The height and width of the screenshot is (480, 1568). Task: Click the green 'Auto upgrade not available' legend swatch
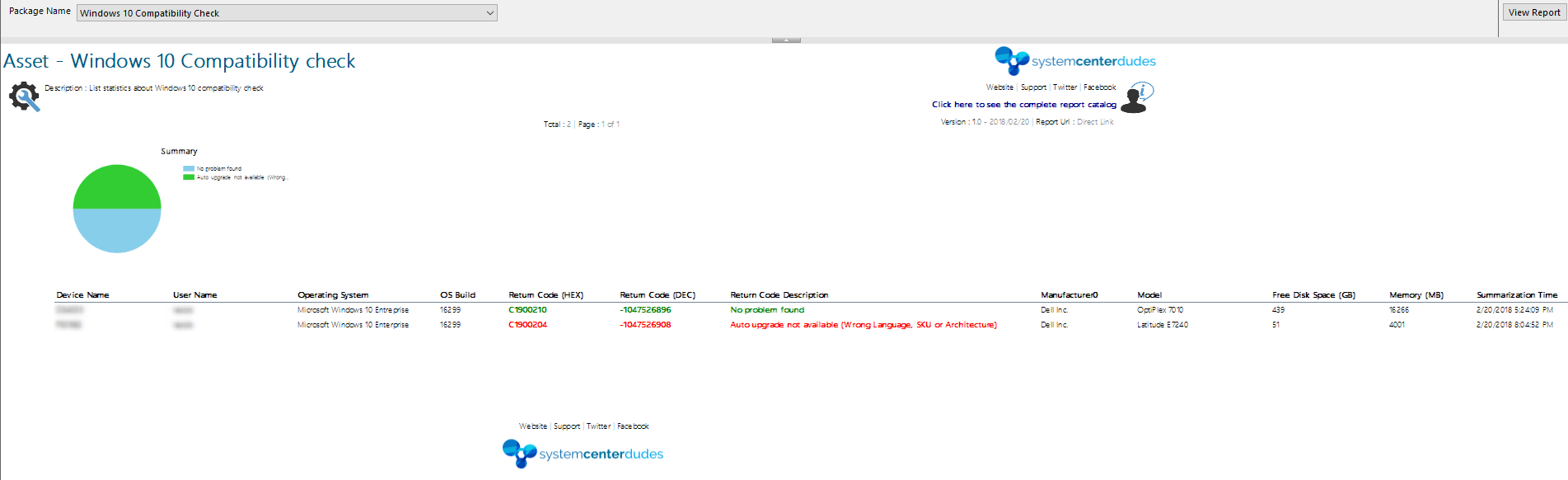coord(189,177)
